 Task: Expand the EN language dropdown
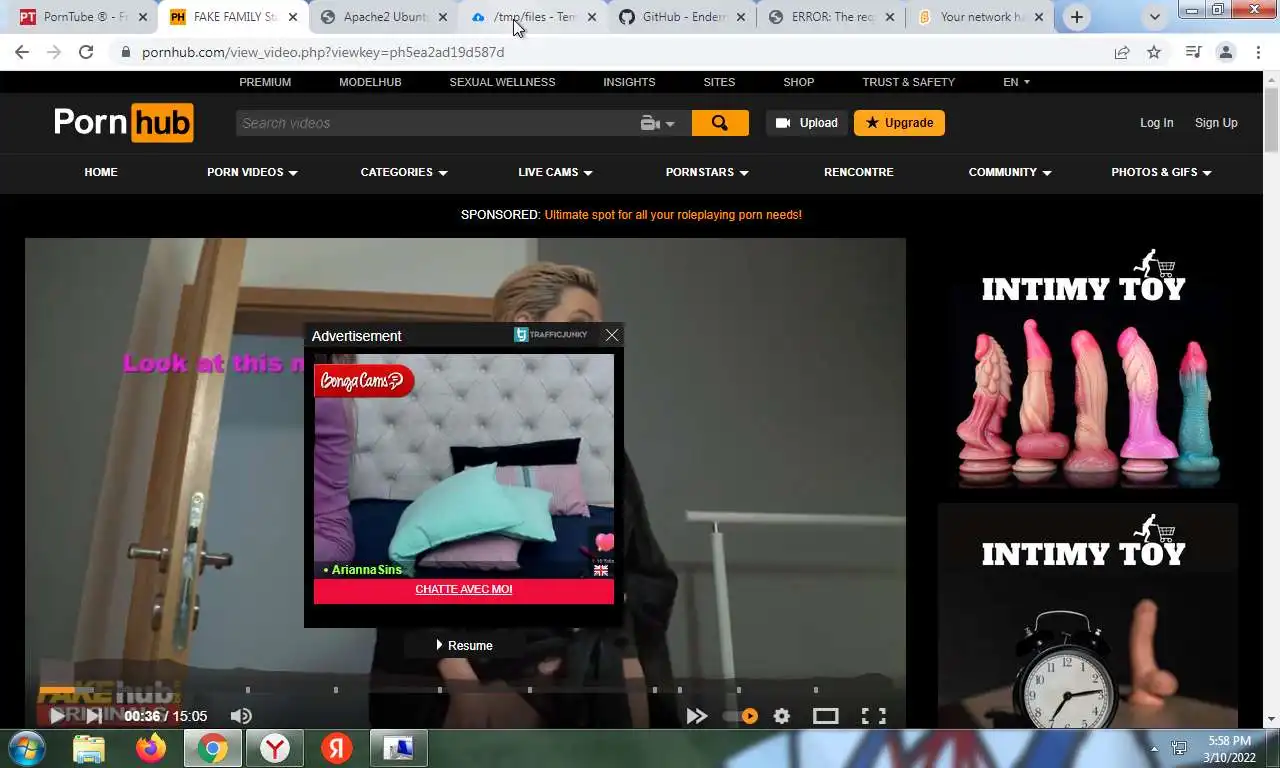click(1016, 82)
